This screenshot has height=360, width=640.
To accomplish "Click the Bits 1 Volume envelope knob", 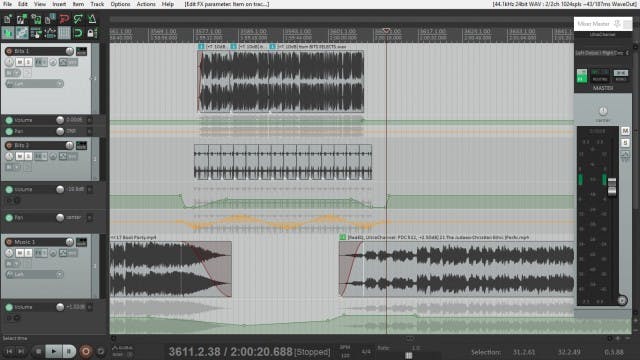I will [60, 120].
